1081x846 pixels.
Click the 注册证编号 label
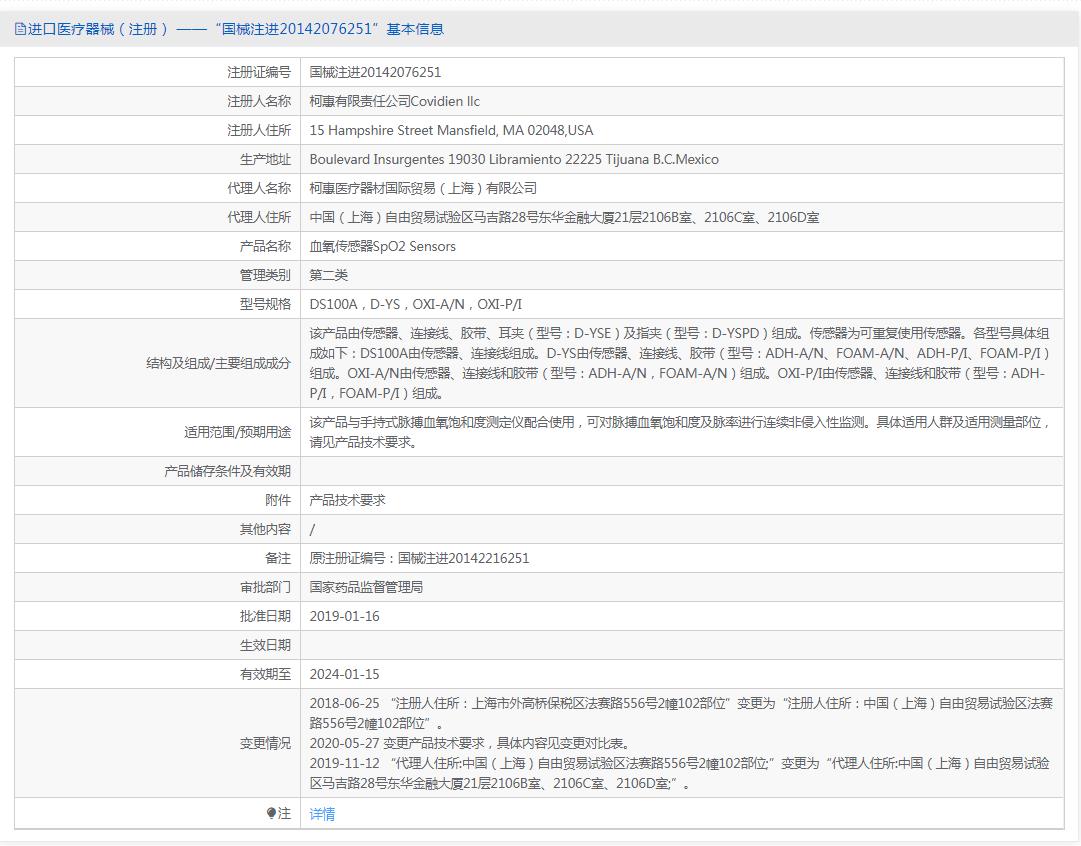pos(259,72)
